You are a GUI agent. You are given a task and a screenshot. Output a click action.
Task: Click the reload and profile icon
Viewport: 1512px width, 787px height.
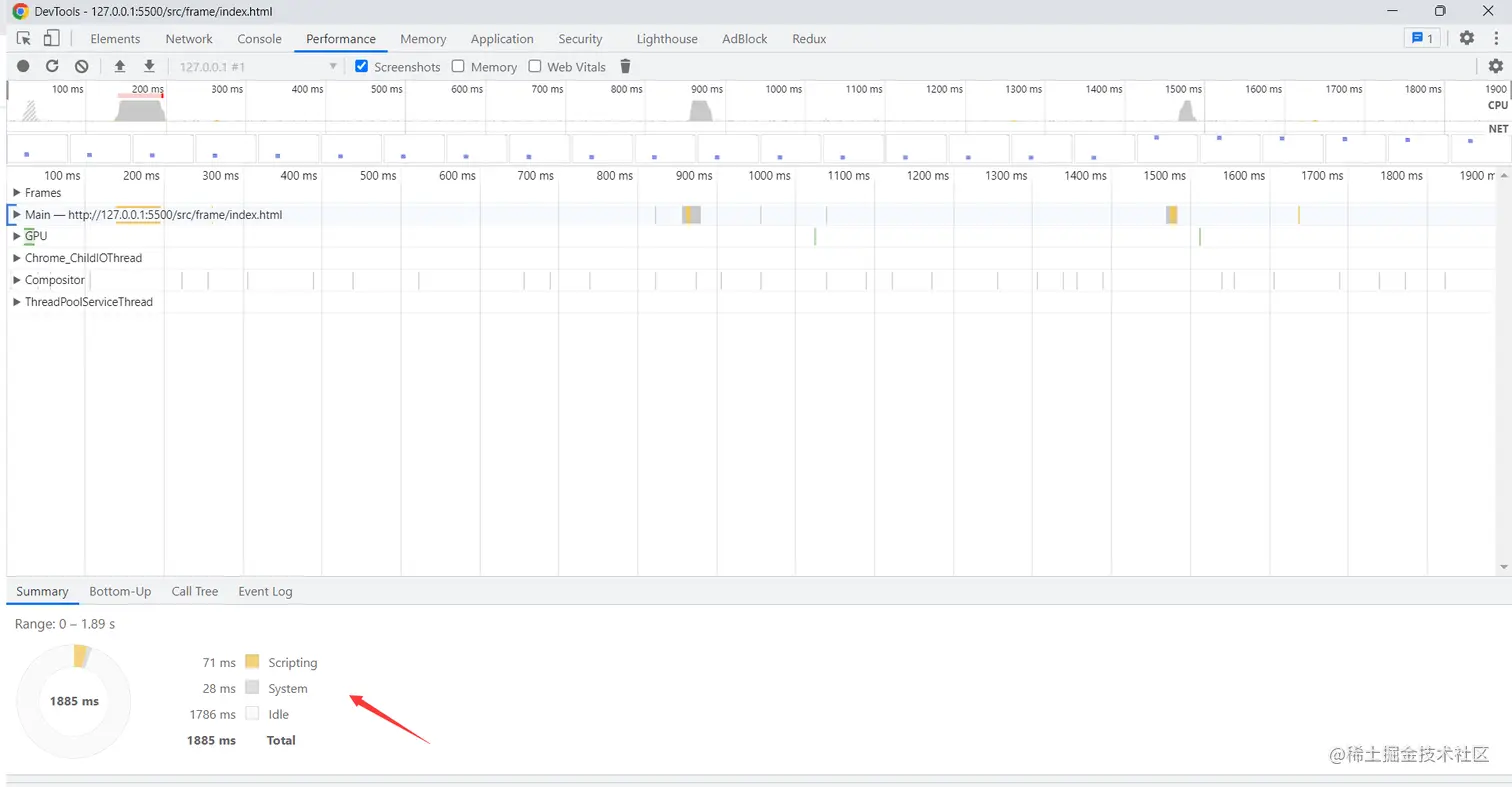(x=52, y=66)
